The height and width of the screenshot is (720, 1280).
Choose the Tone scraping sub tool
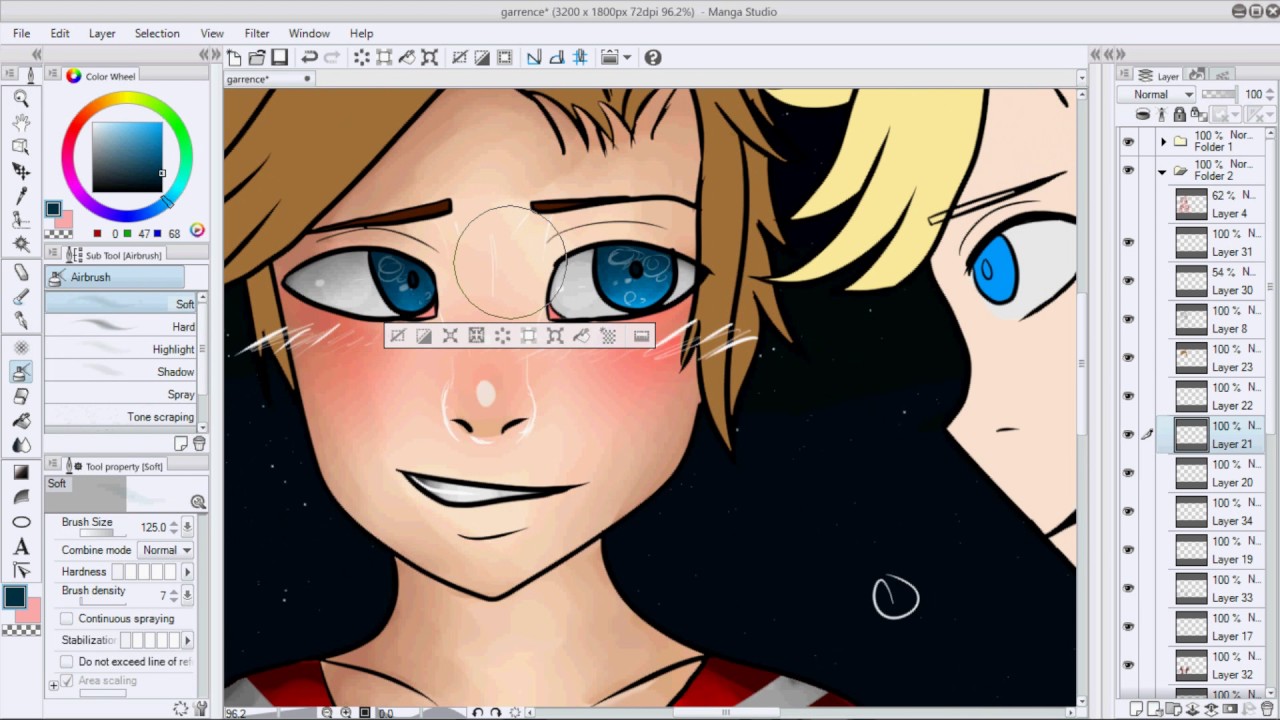point(121,417)
